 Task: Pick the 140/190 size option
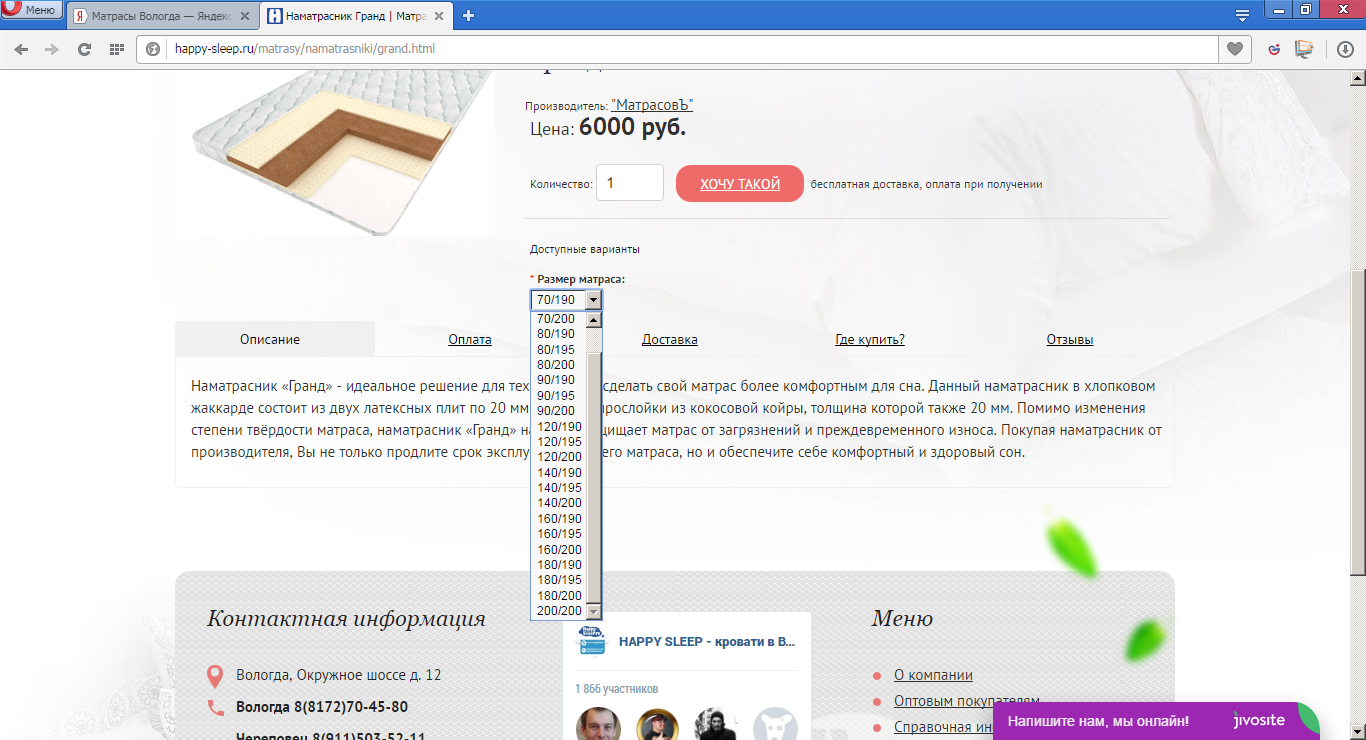point(559,473)
